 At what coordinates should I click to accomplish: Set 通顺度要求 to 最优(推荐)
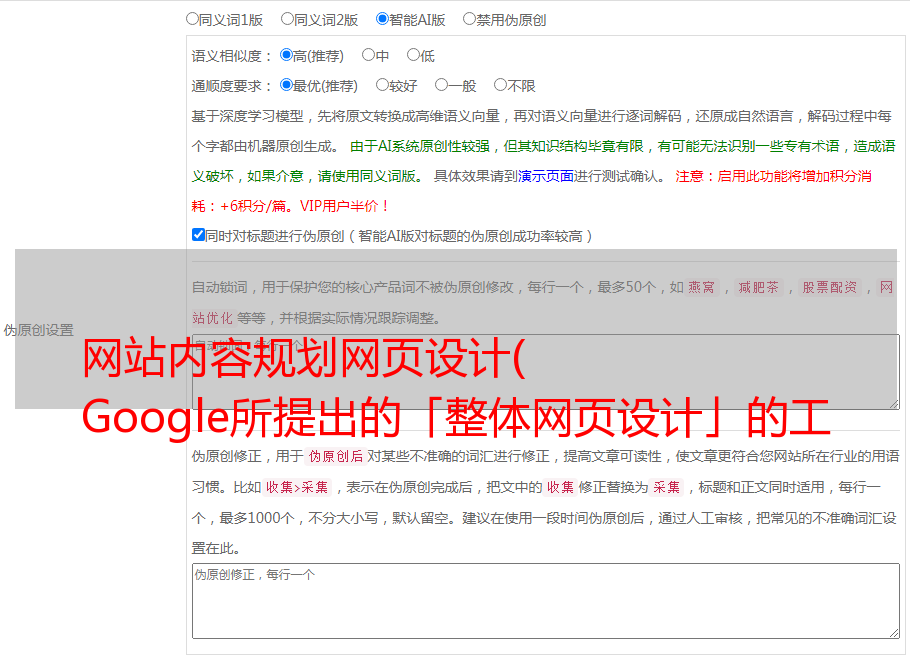point(286,85)
